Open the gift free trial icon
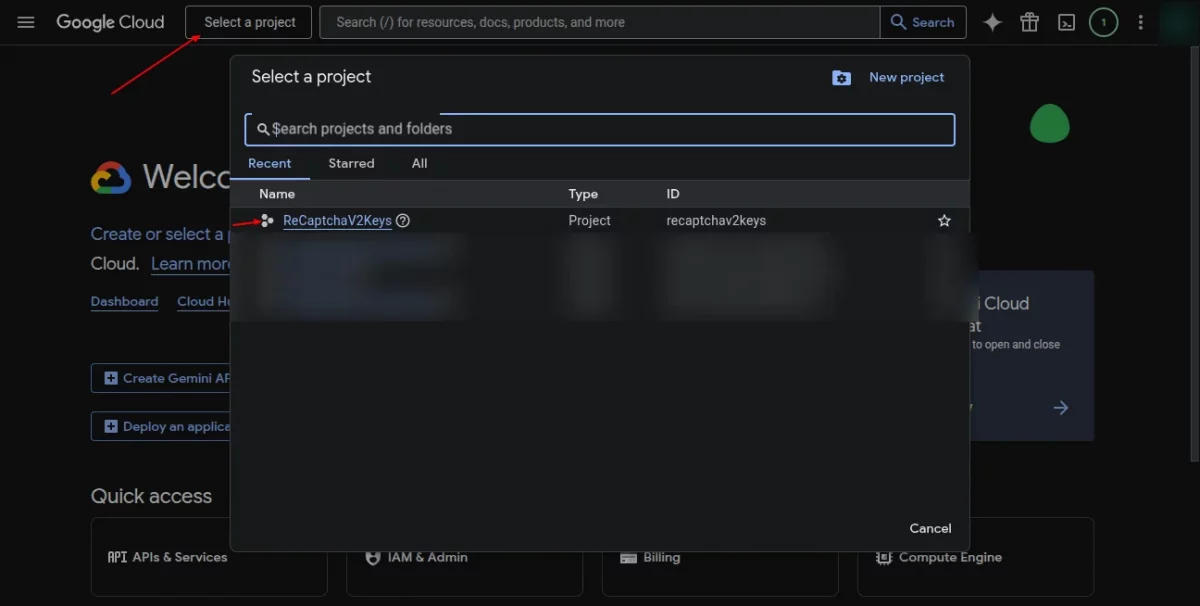Viewport: 1200px width, 606px height. point(1029,22)
